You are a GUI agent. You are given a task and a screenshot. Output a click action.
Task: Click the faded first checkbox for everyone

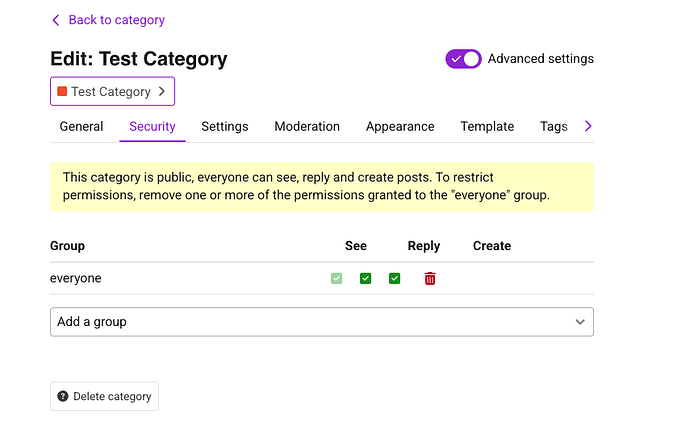tap(336, 278)
